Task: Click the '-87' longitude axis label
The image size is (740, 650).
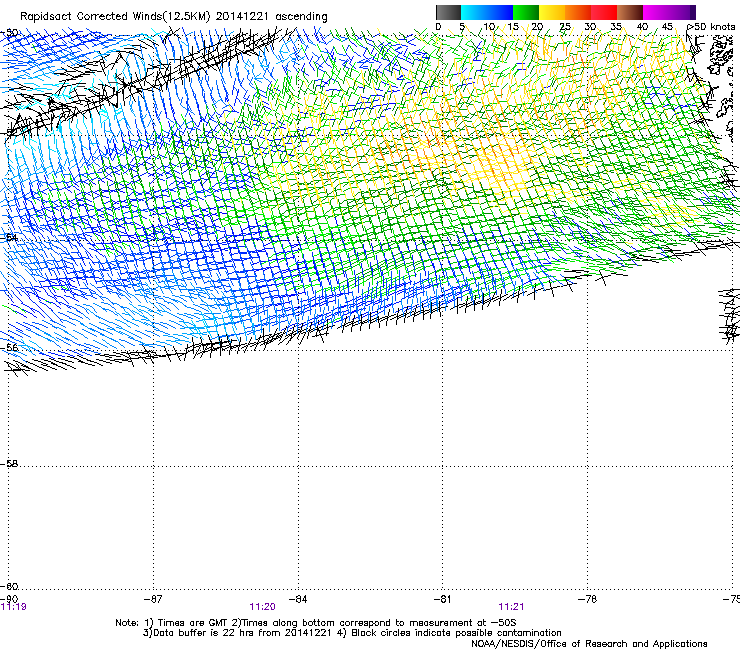Action: pos(153,599)
